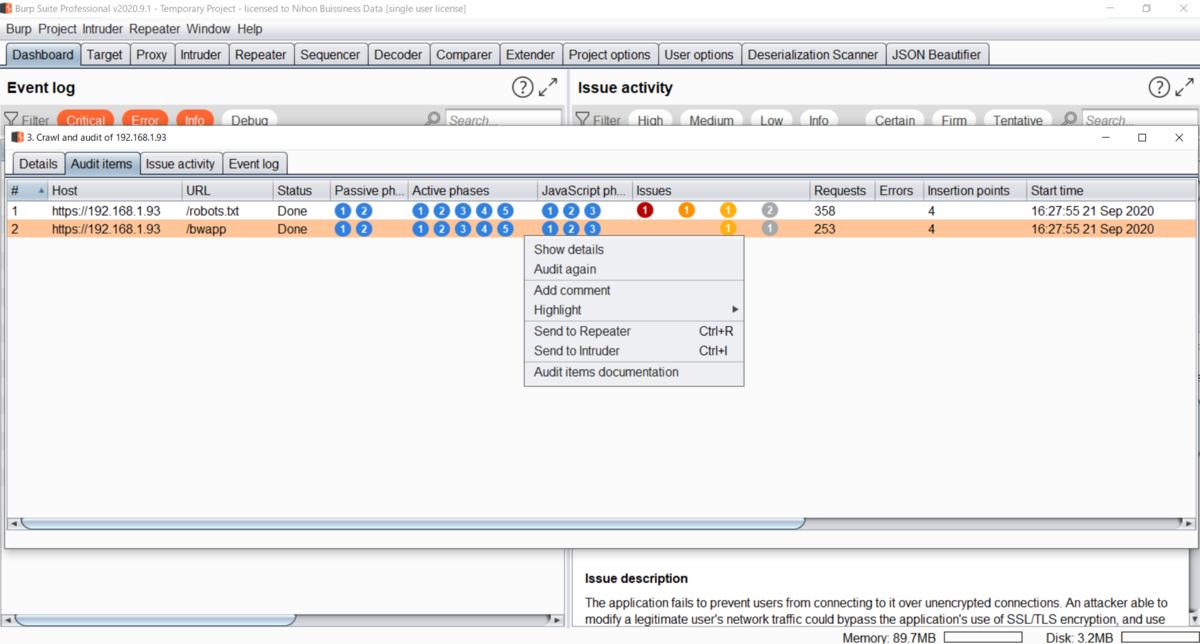Click JavaScript phase 3 badge for robots.txt

(592, 210)
